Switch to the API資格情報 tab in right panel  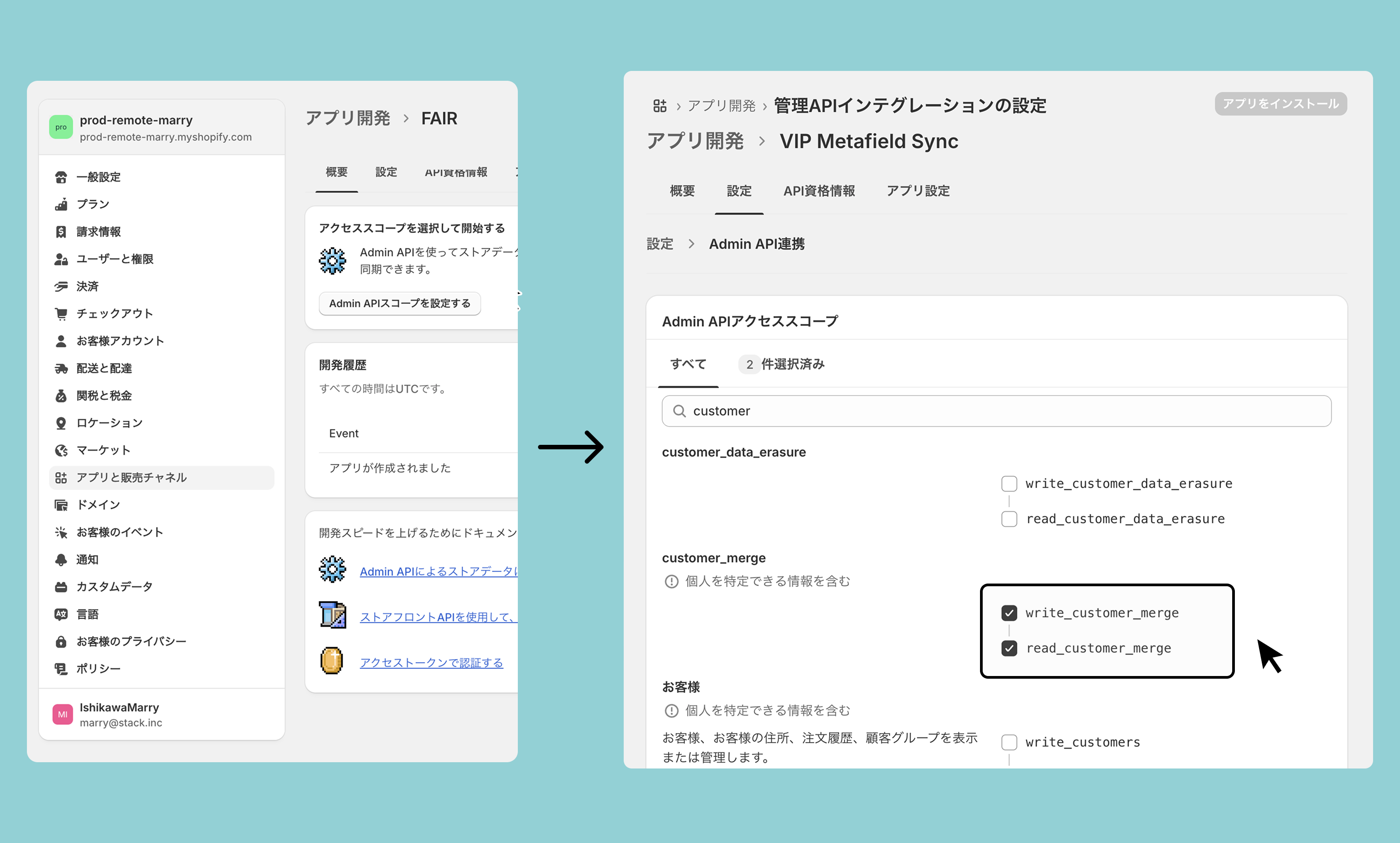[x=818, y=191]
